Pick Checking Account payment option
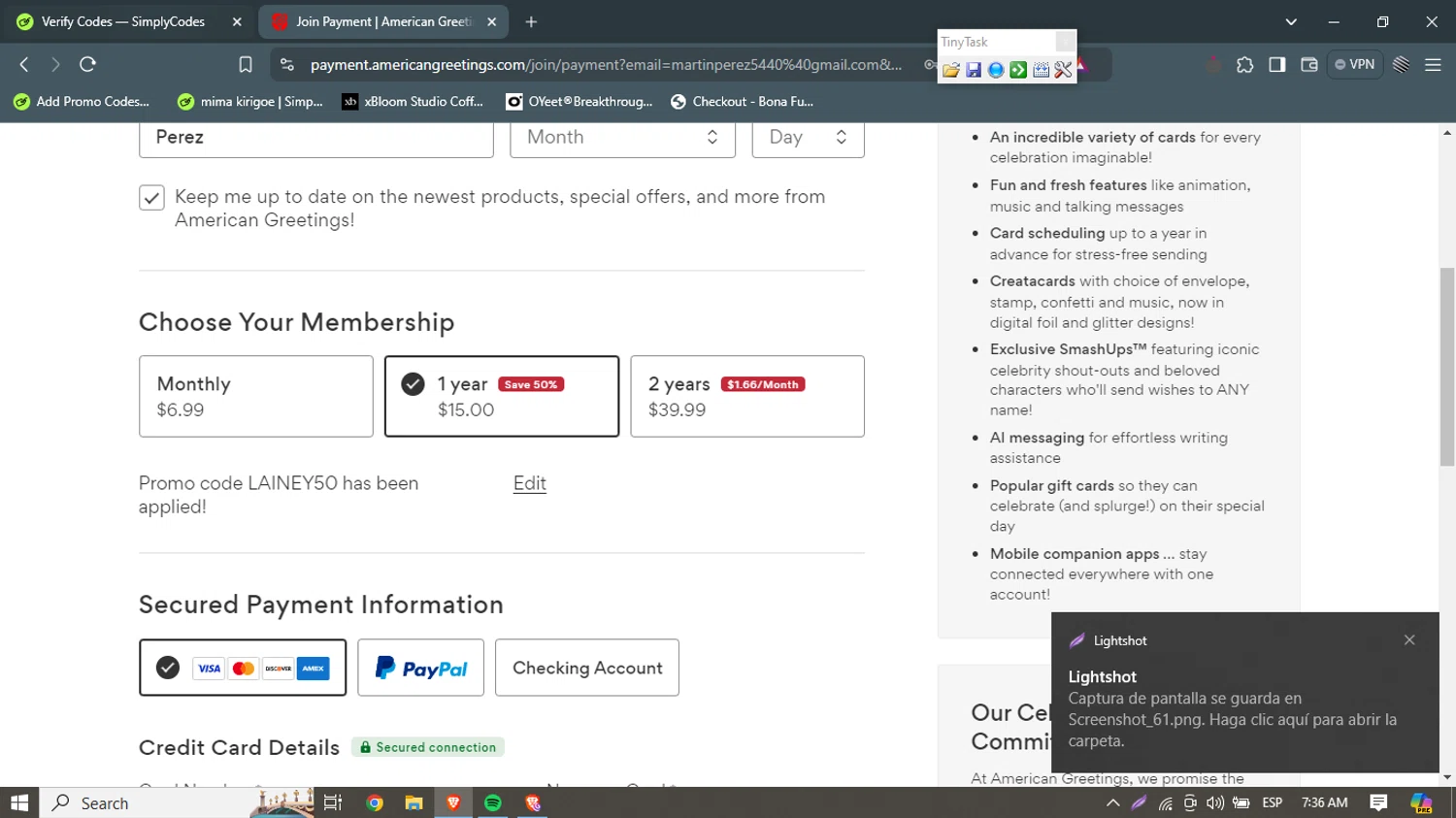Image resolution: width=1456 pixels, height=818 pixels. [587, 668]
